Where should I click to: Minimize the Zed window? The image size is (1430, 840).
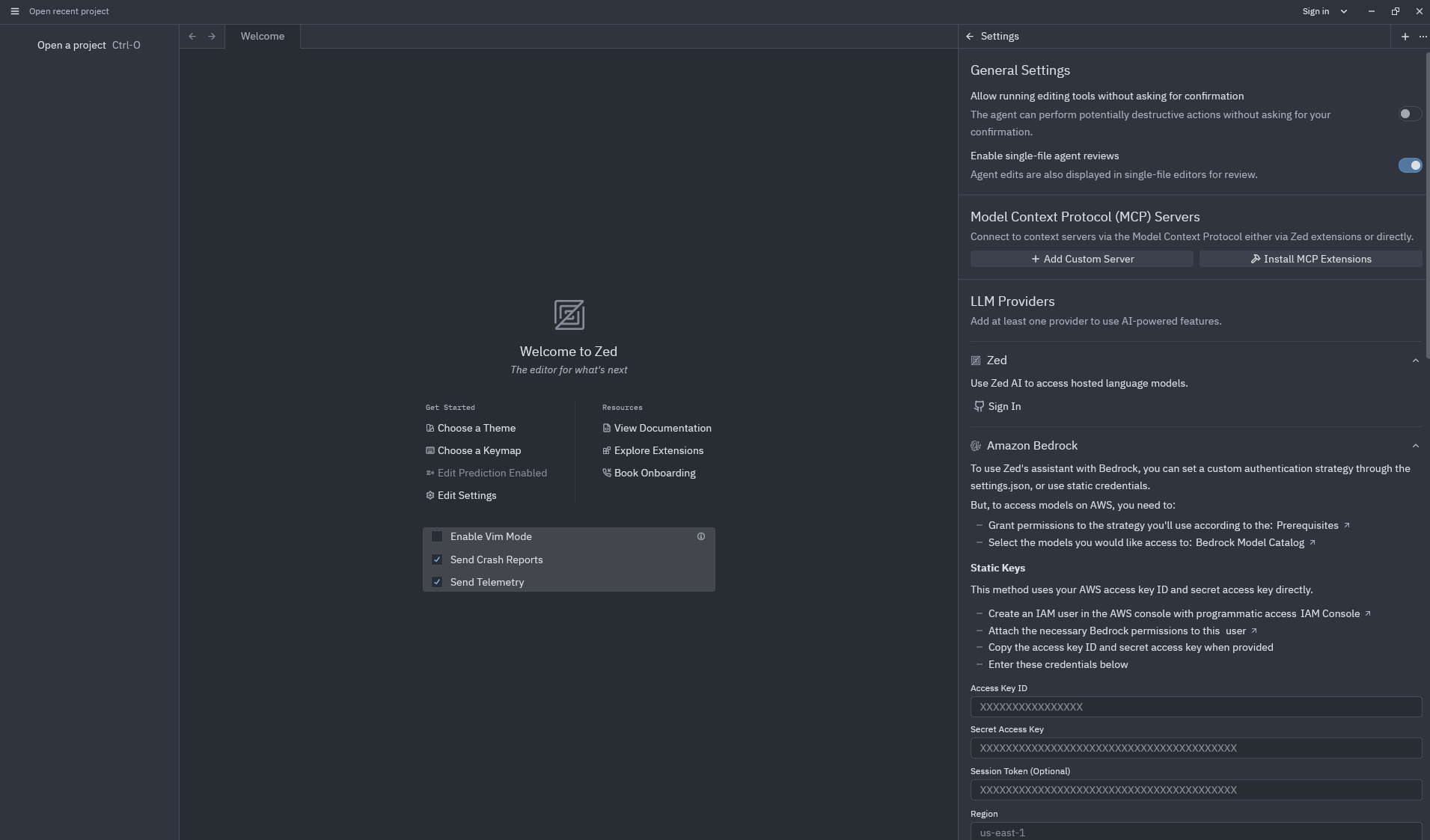click(1371, 11)
